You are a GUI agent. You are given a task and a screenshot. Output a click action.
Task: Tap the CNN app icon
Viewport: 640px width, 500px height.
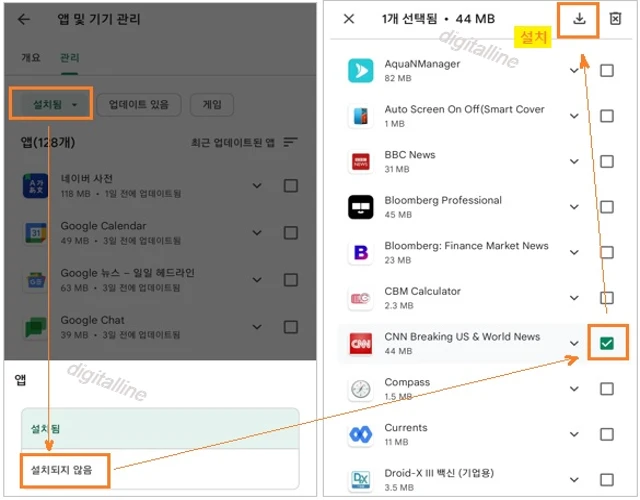(360, 343)
